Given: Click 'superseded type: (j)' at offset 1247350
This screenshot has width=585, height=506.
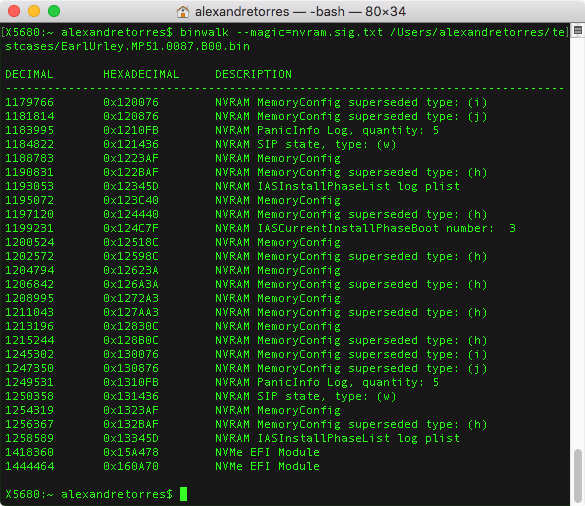Looking at the screenshot, I should coord(418,368).
